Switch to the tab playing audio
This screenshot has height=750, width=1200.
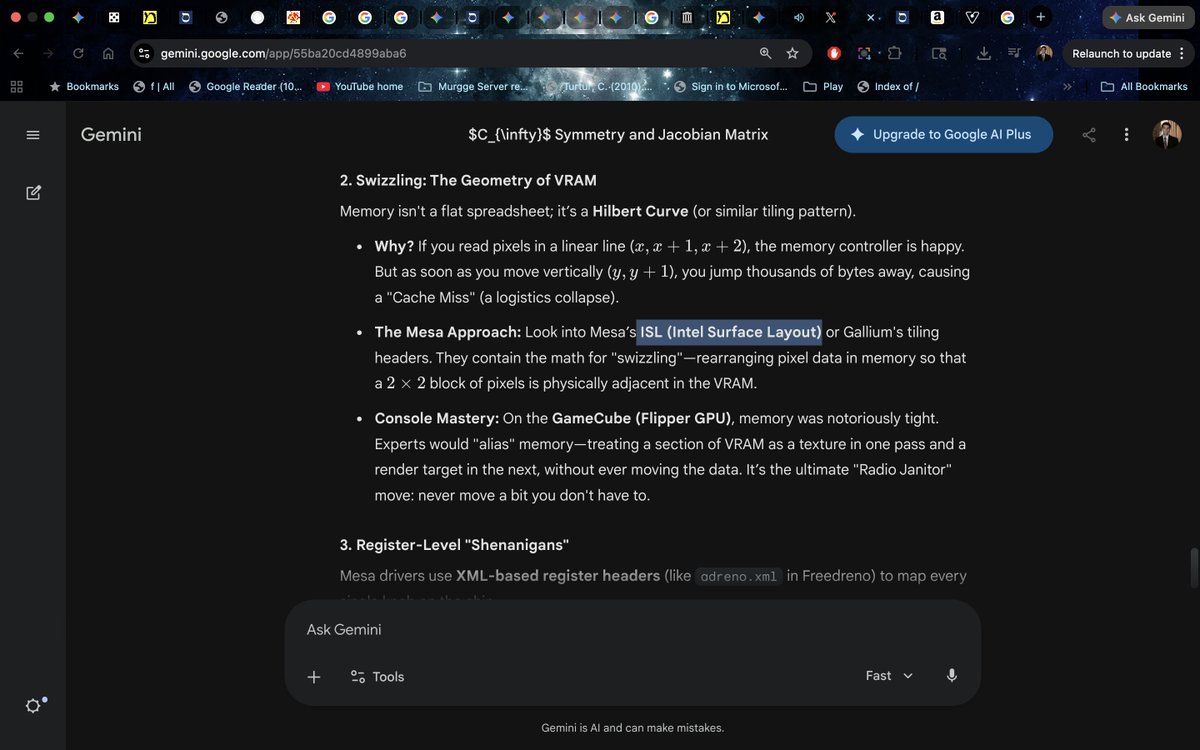pyautogui.click(x=797, y=18)
